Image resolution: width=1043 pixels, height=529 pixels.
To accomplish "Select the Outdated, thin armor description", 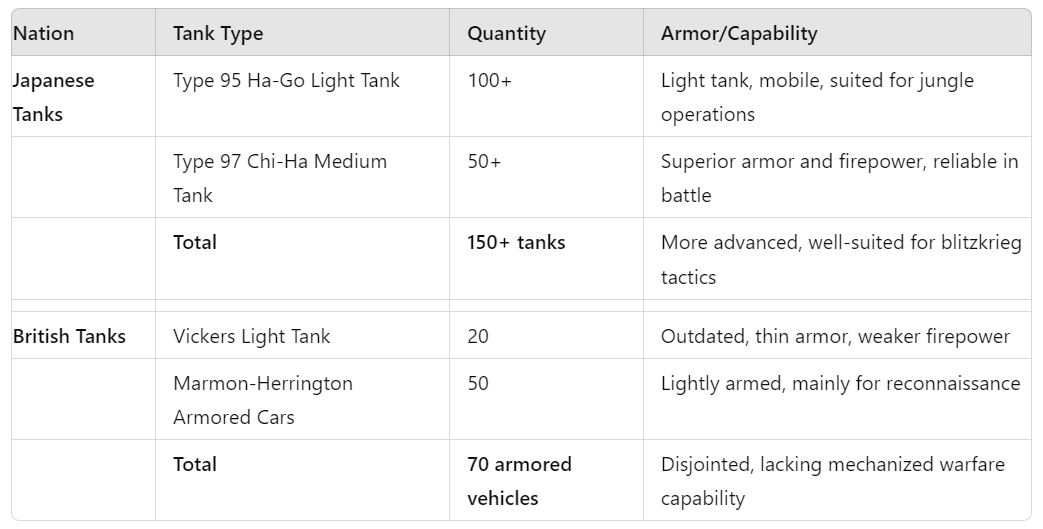I will (x=837, y=335).
